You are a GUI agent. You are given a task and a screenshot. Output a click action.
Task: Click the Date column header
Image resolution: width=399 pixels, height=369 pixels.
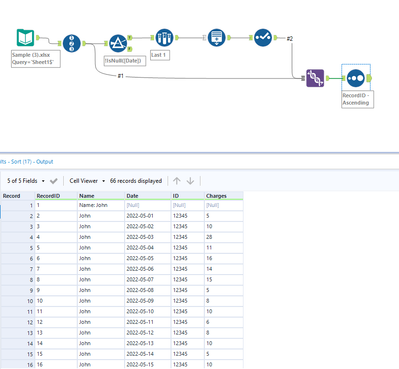tap(148, 196)
